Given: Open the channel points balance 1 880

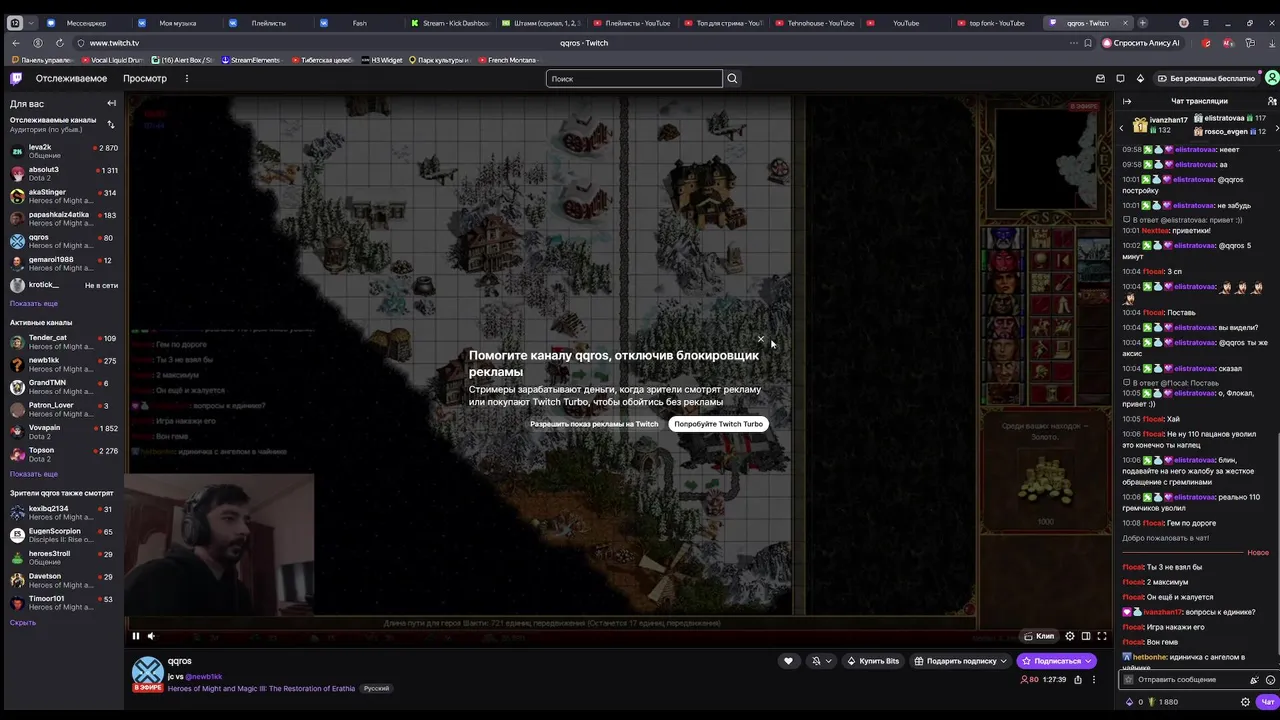Looking at the screenshot, I should click(1162, 702).
